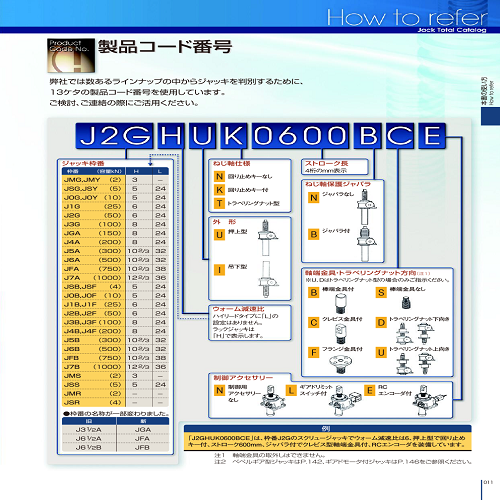The width and height of the screenshot is (500, 500).
Task: Choose orange L icon for ギアドリミットスイッチ付
Action: pos(291,390)
